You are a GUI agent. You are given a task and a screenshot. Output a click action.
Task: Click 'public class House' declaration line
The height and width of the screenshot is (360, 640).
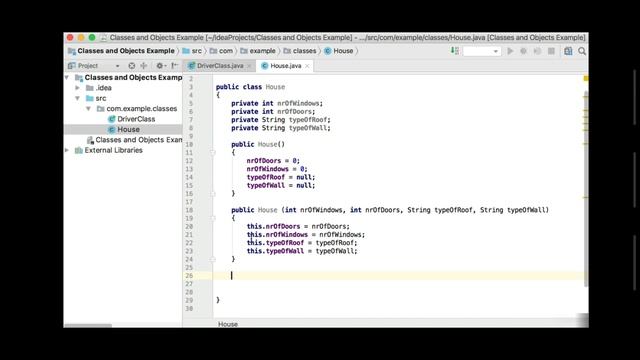pyautogui.click(x=250, y=87)
